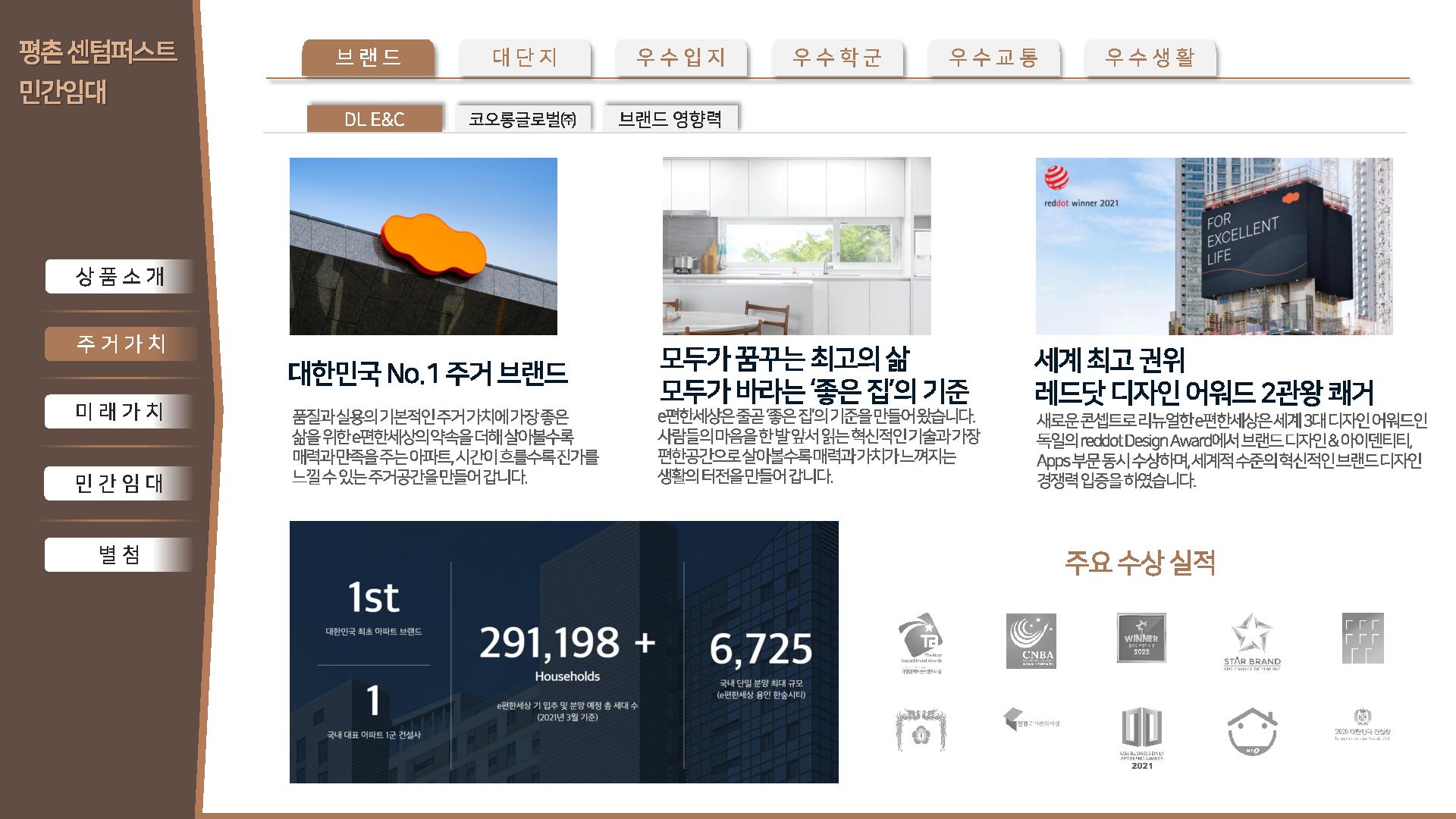
Task: Switch to the 대단지 tab
Action: coord(525,58)
